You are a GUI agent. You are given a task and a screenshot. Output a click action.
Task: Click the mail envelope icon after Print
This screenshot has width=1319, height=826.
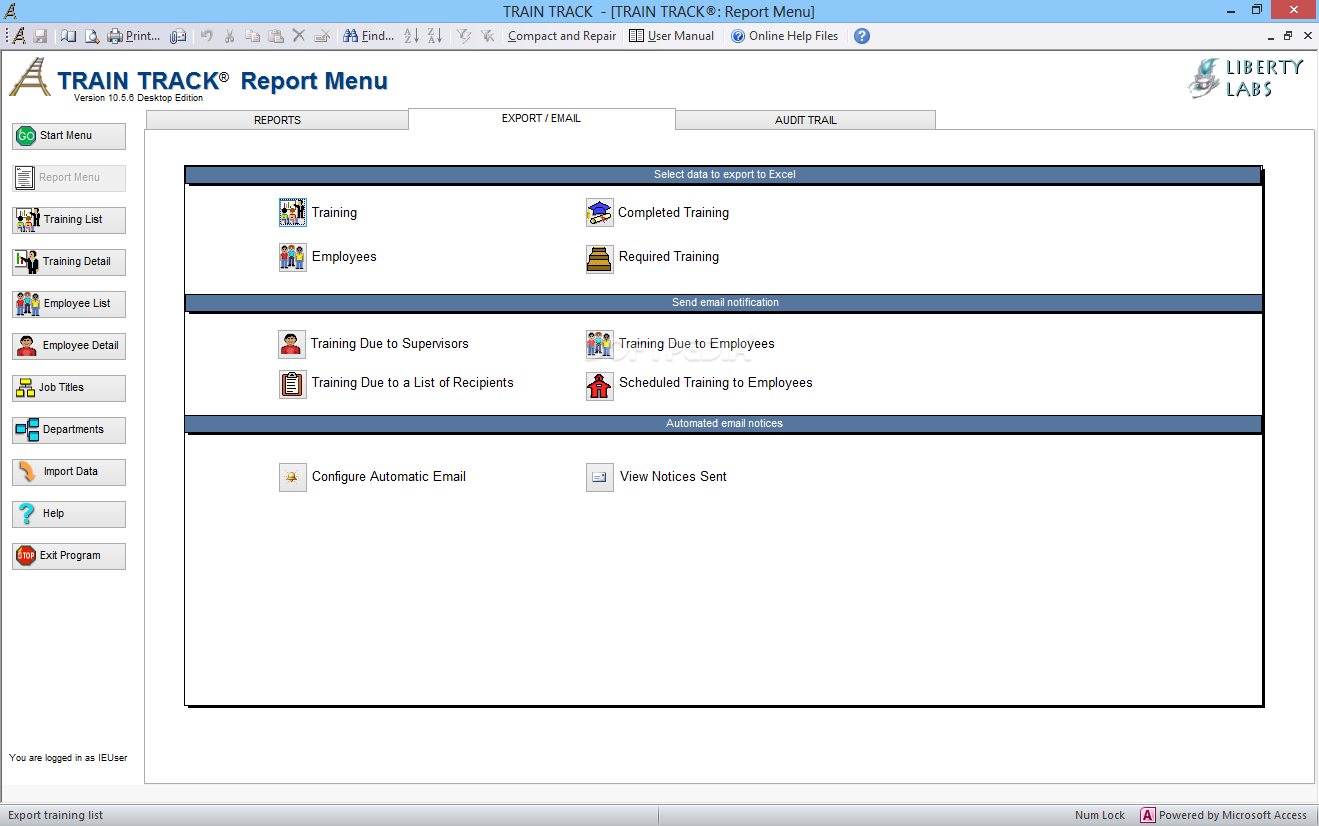coord(178,36)
